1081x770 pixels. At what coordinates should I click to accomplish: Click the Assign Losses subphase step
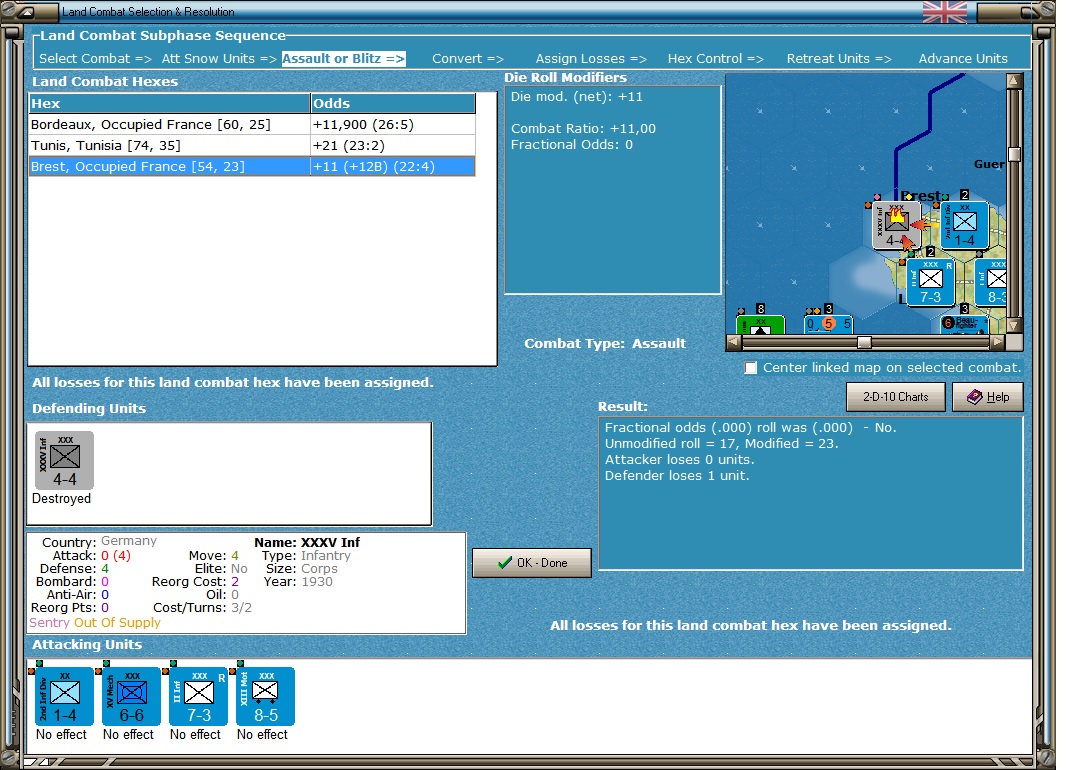pyautogui.click(x=591, y=59)
